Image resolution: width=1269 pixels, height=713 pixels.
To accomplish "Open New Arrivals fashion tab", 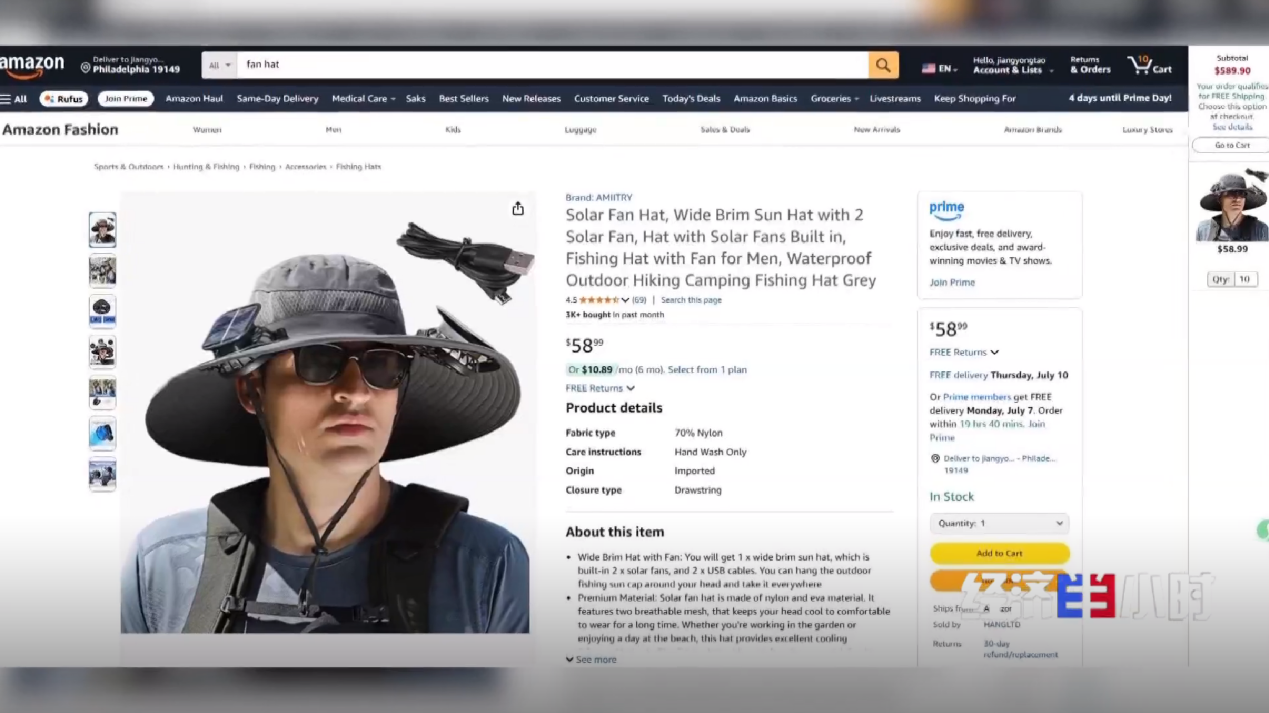I will point(877,130).
